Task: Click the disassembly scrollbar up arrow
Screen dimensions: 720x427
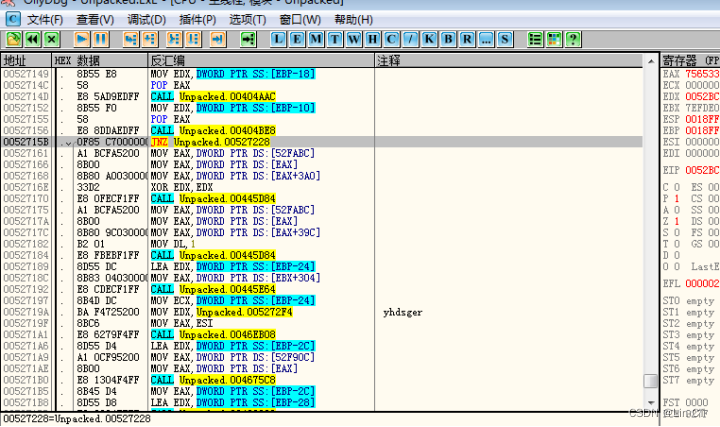Action: point(651,61)
